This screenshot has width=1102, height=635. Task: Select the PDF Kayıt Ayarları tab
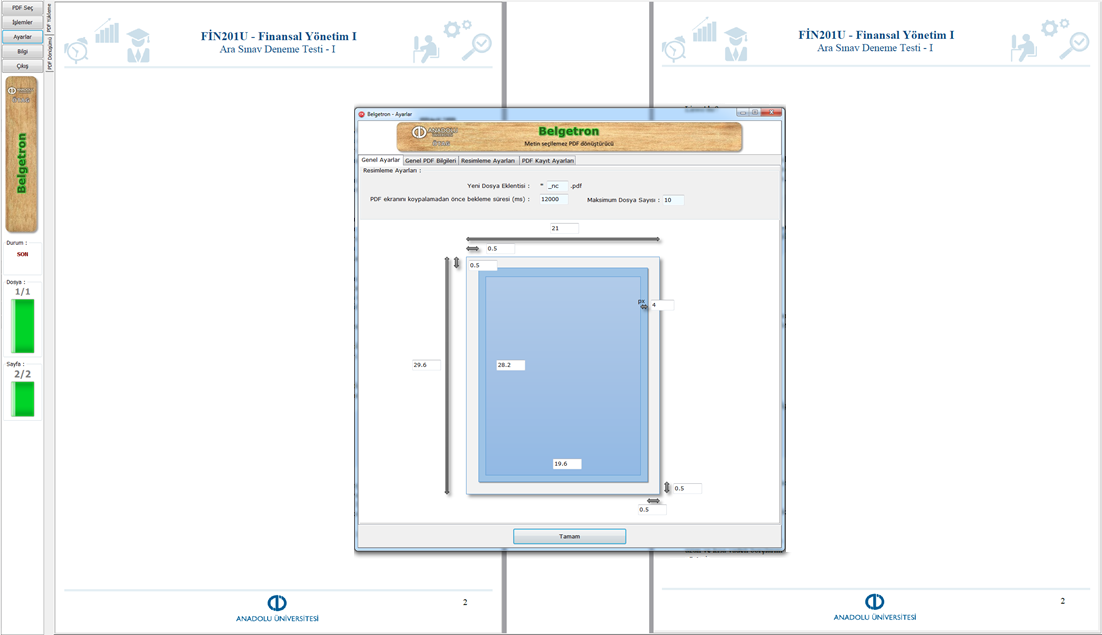548,160
